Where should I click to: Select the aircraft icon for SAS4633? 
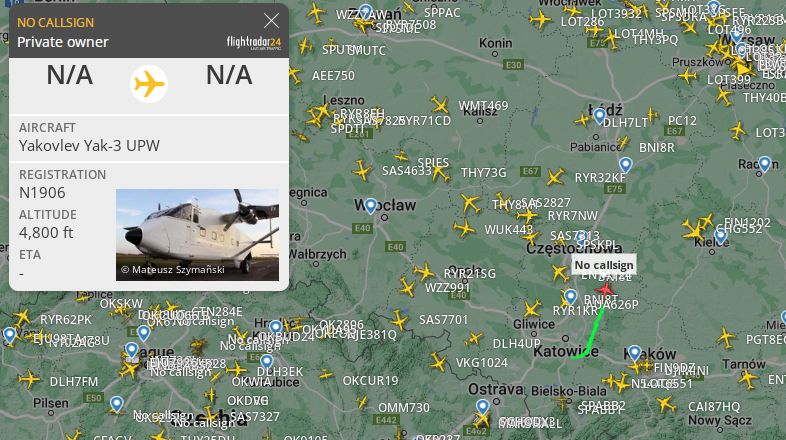point(361,170)
